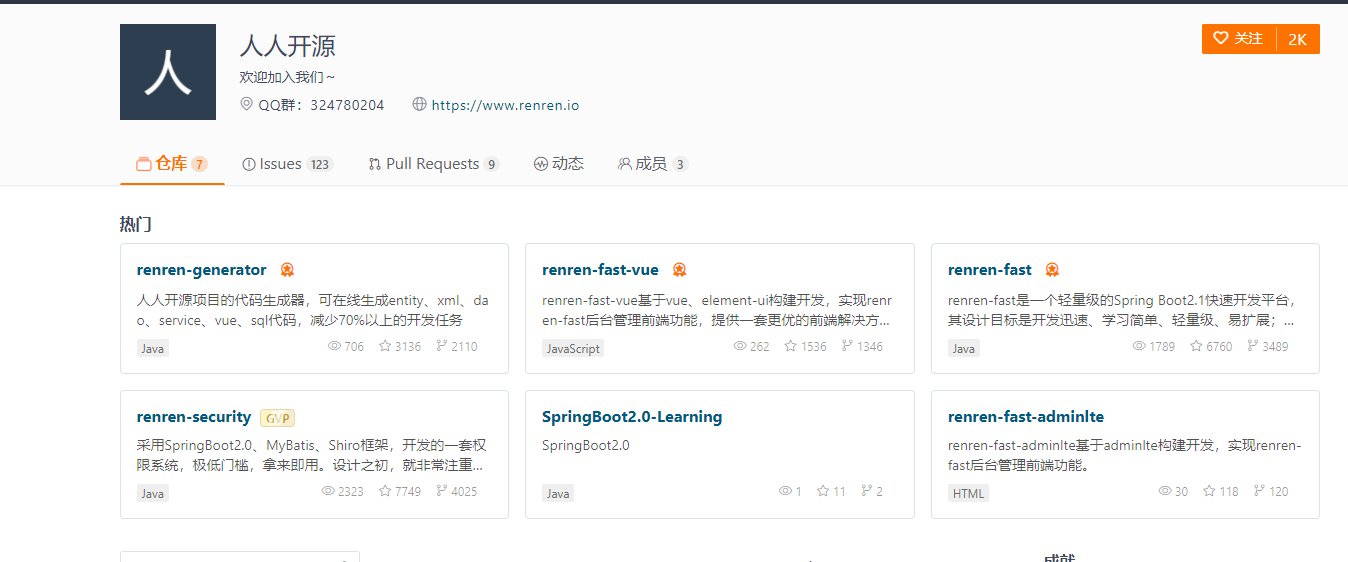The image size is (1348, 562).
Task: Click the HTML language tag on renren-fast-adminlte
Action: tap(968, 493)
